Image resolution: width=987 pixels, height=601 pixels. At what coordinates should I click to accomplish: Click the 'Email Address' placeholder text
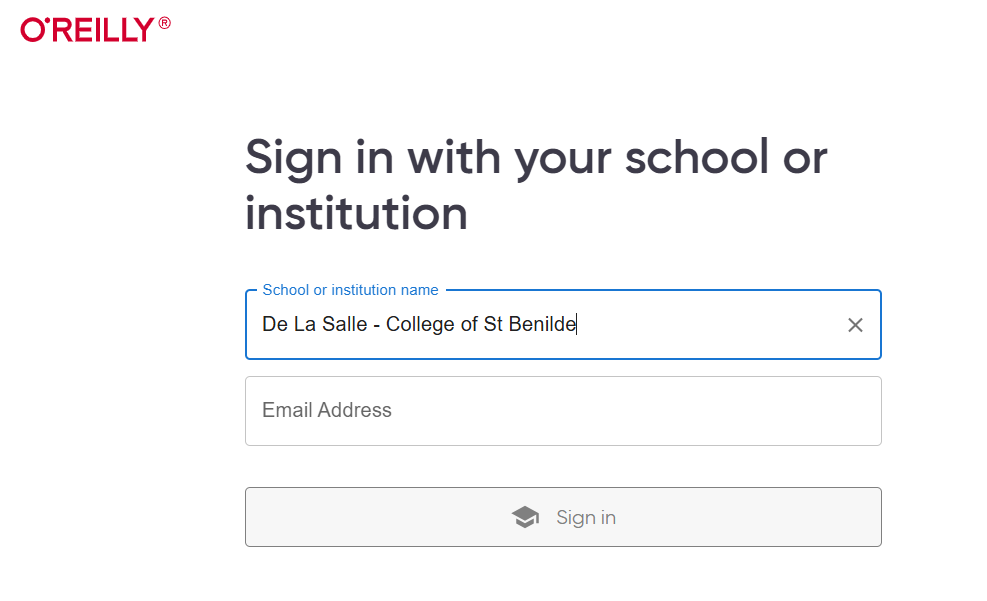pyautogui.click(x=327, y=410)
